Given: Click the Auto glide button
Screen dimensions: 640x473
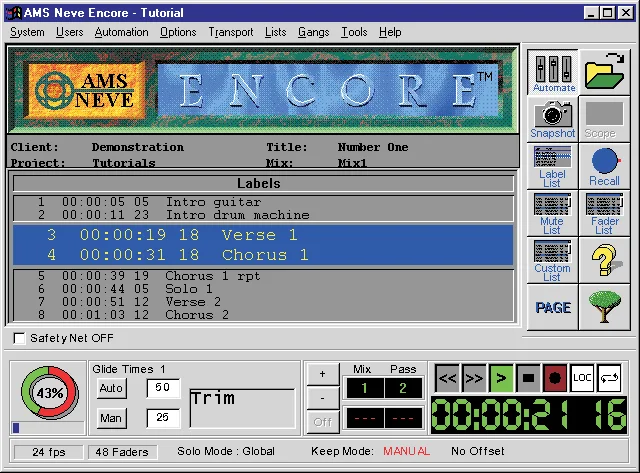Looking at the screenshot, I should click(111, 388).
